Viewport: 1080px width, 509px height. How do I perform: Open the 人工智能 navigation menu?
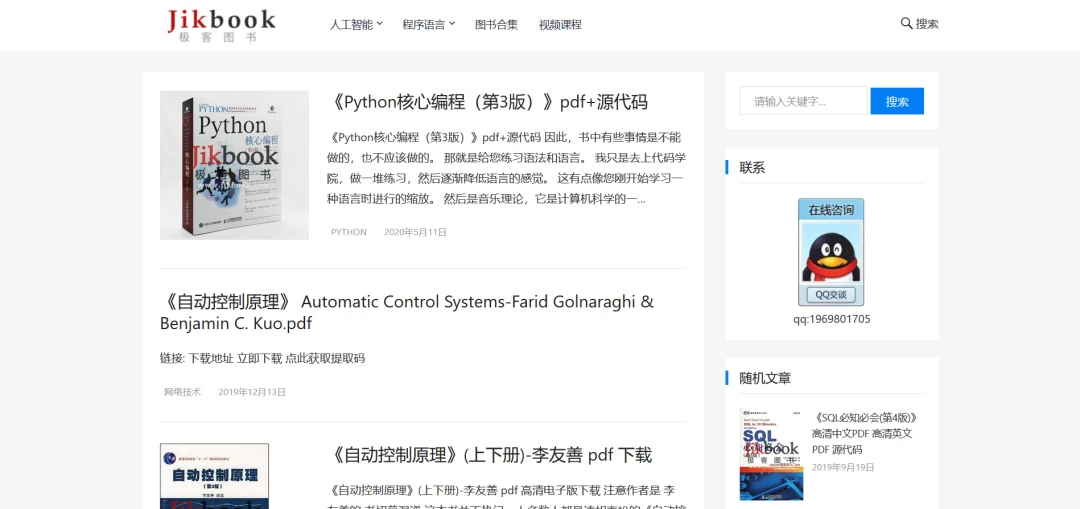(351, 25)
